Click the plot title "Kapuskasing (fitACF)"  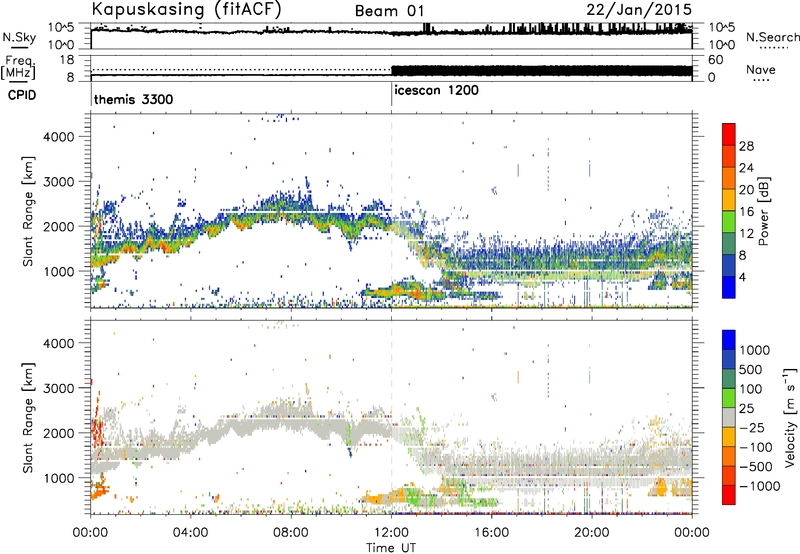[x=186, y=9]
